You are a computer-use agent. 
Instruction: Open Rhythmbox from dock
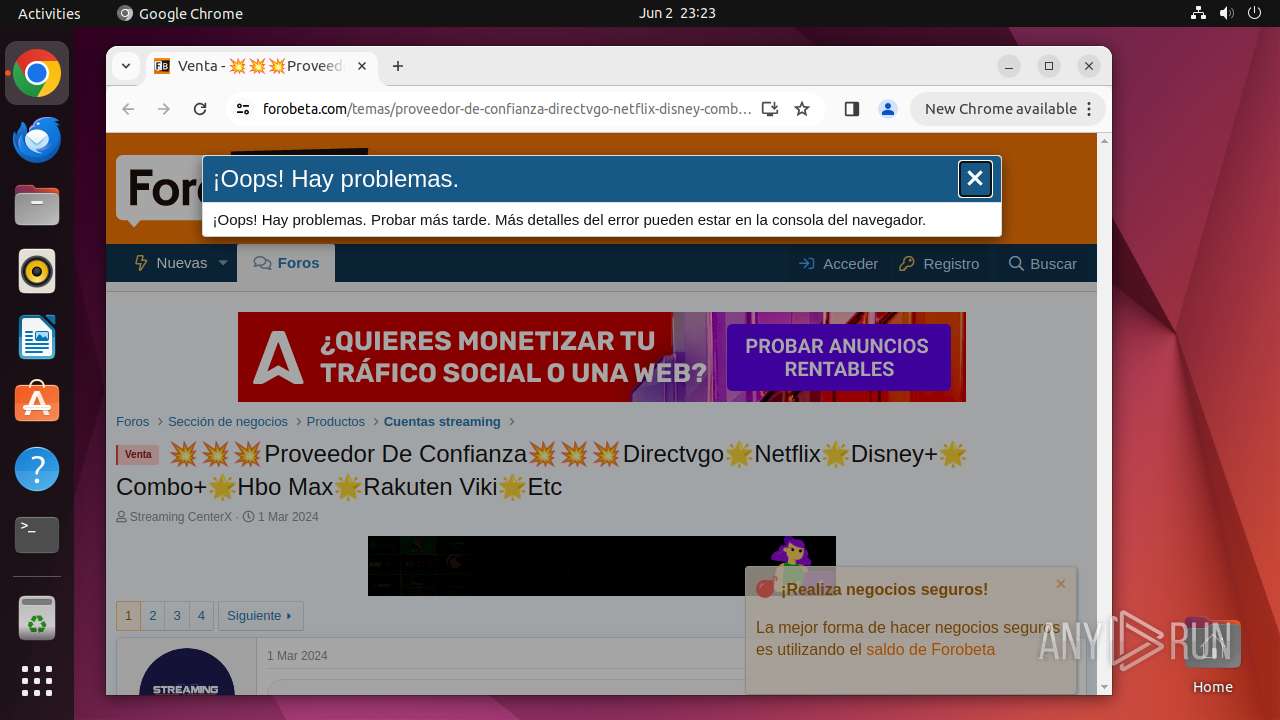point(37,271)
